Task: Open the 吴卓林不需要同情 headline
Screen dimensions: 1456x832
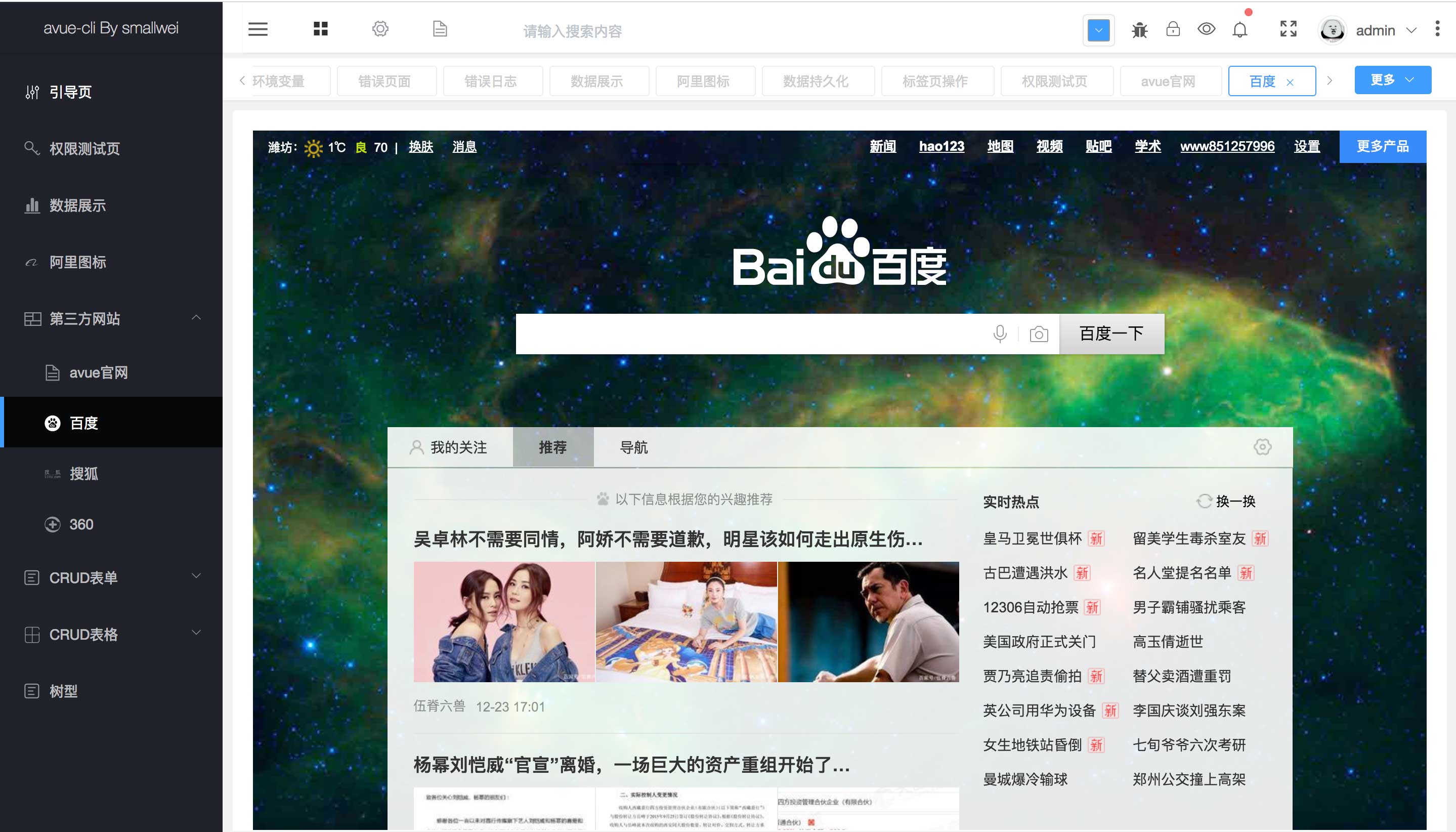Action: tap(668, 539)
